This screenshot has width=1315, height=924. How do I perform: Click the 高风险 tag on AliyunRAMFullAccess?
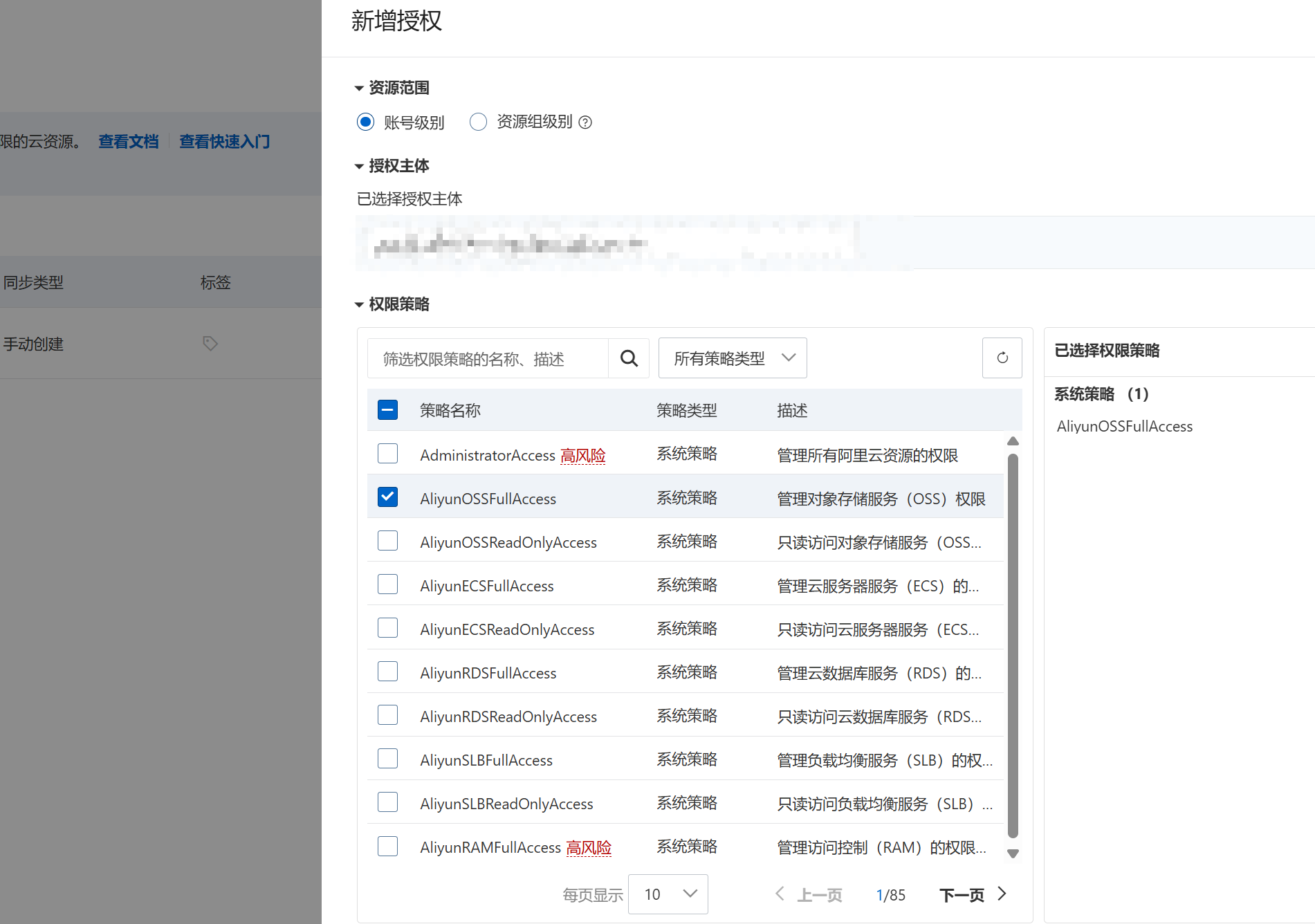click(x=589, y=848)
